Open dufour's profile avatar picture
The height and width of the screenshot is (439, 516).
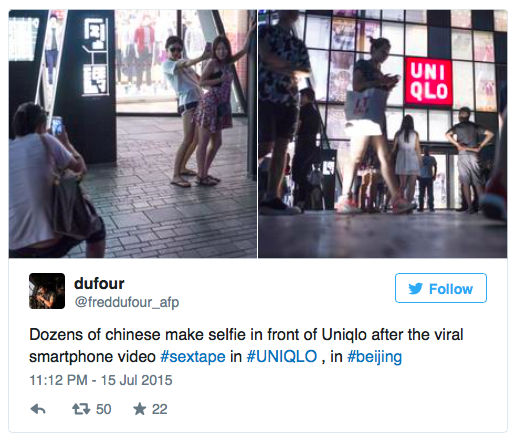click(47, 291)
